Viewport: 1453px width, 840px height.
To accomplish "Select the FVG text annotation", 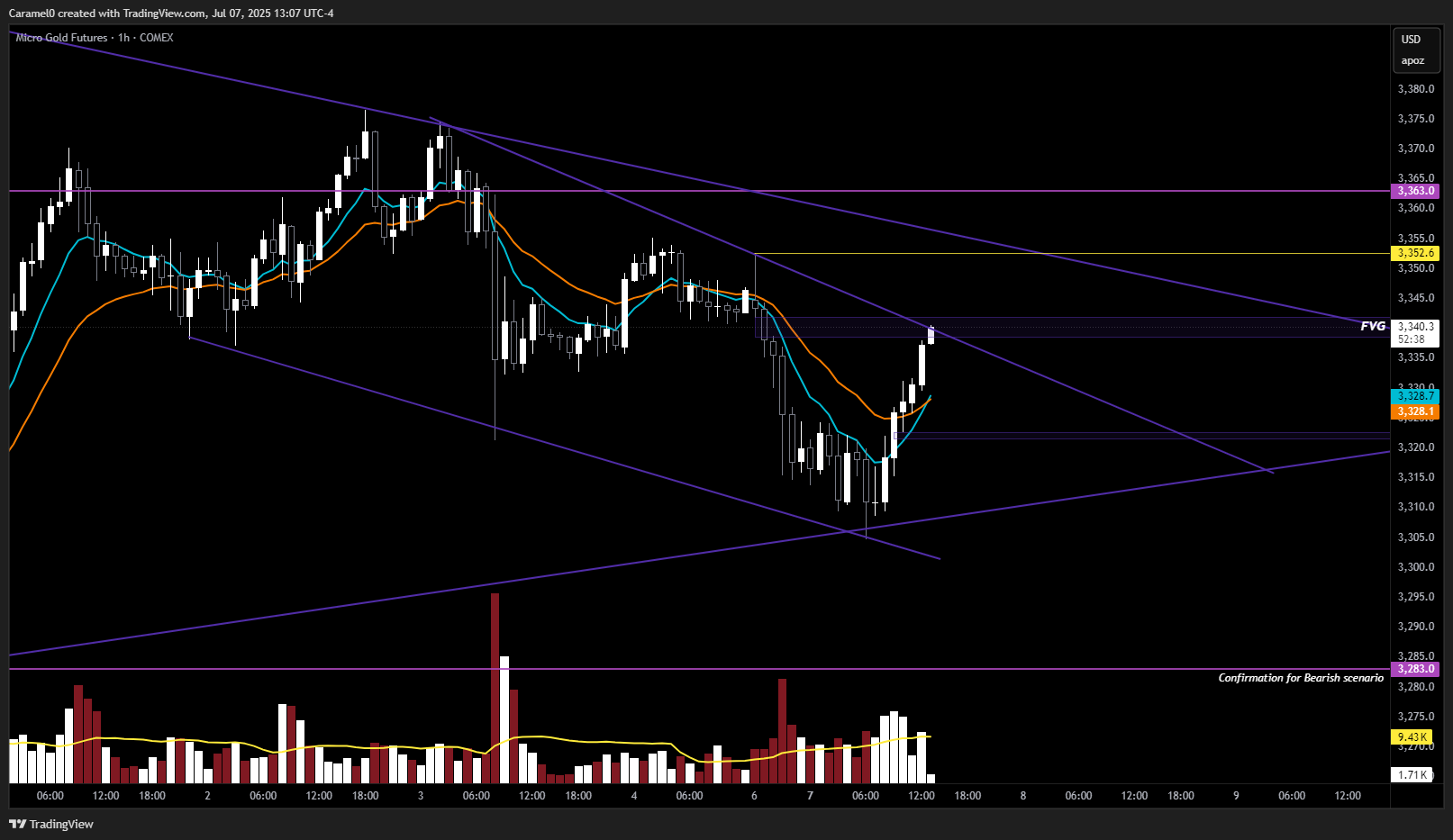I will tap(1373, 326).
